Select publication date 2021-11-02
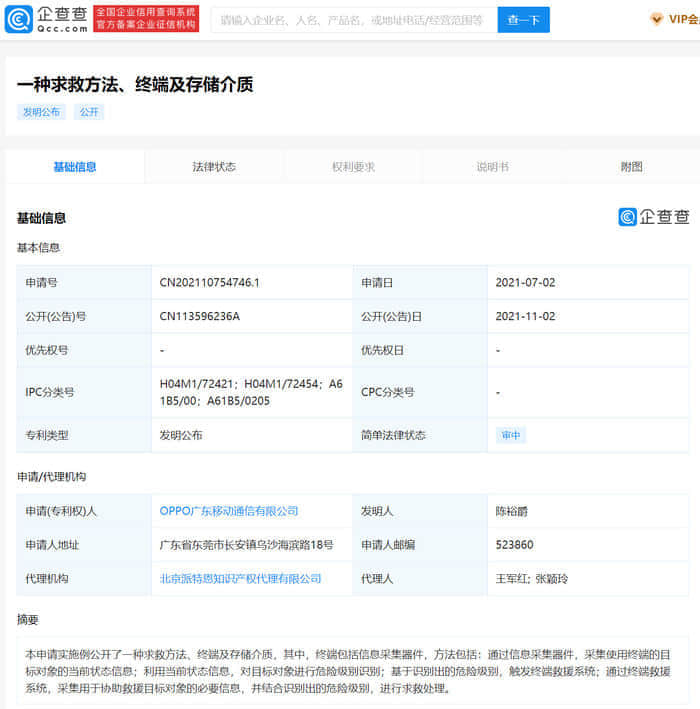 pyautogui.click(x=525, y=316)
